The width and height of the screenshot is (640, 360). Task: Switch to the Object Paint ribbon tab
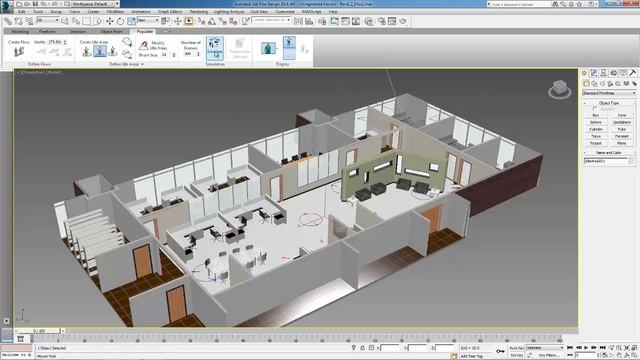click(111, 31)
